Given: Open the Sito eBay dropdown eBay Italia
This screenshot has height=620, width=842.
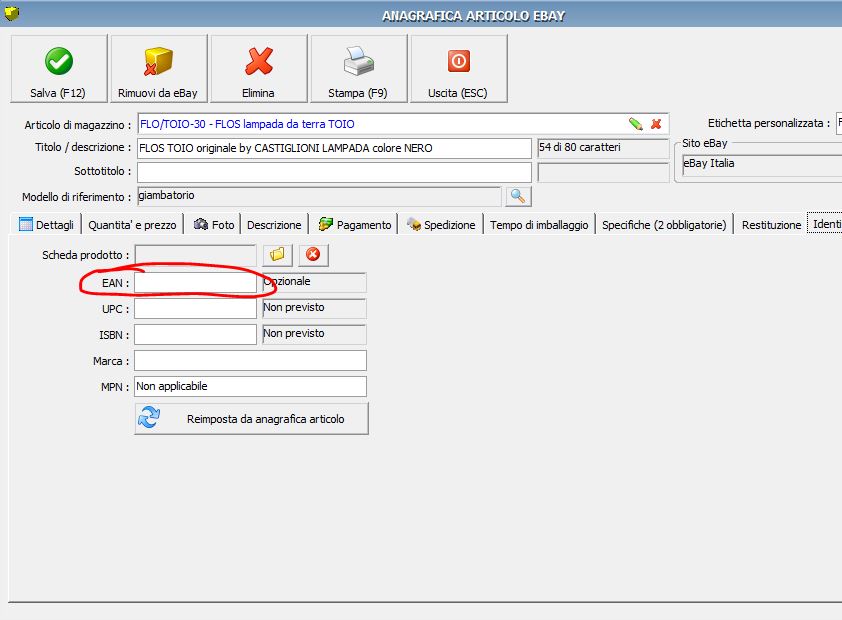Looking at the screenshot, I should click(x=762, y=164).
